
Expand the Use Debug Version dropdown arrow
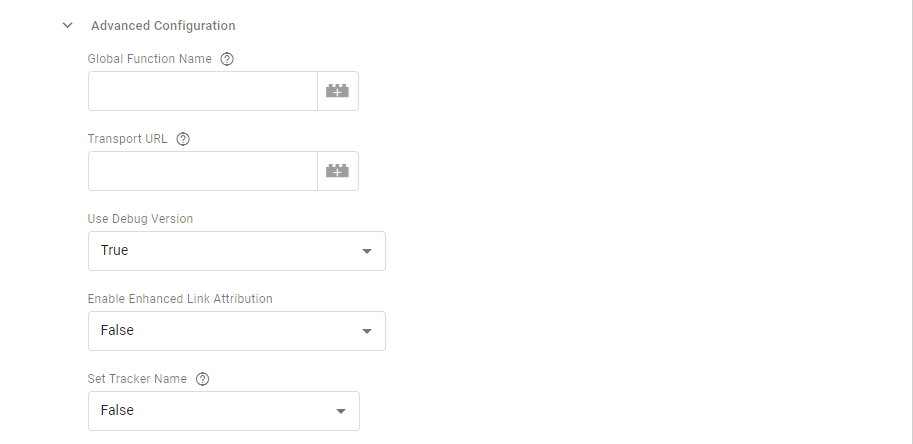367,251
